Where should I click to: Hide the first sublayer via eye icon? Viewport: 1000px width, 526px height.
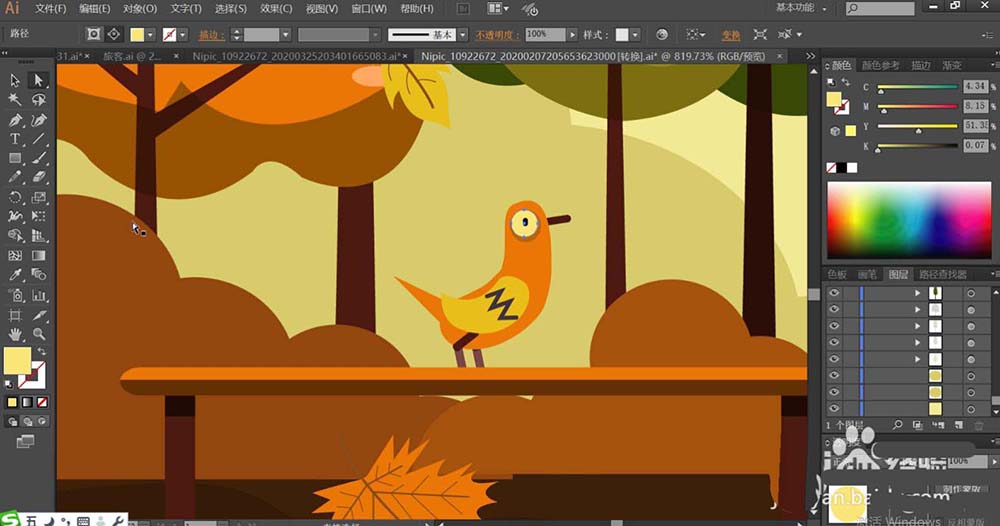click(834, 293)
